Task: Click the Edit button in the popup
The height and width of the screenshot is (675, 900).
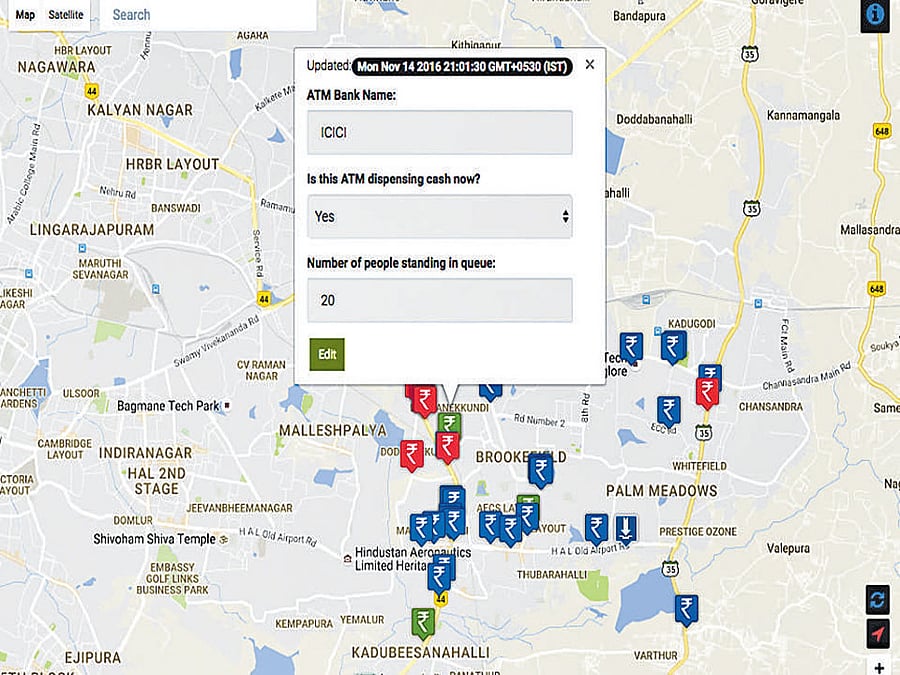Action: [325, 354]
